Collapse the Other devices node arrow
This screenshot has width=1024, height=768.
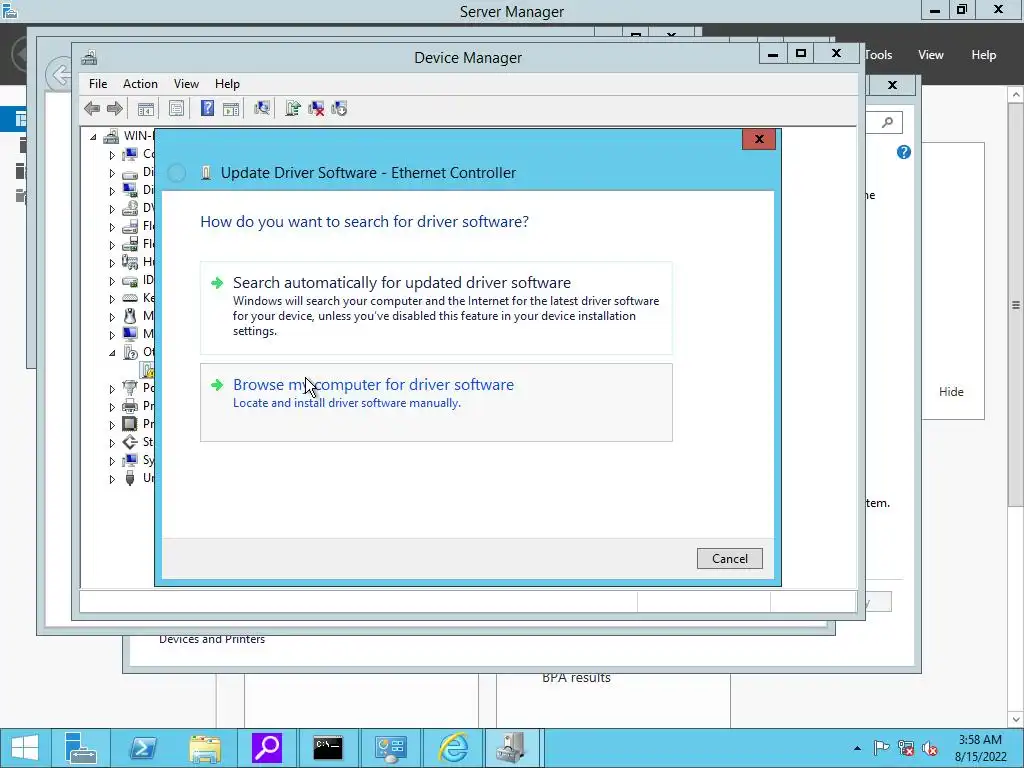point(112,353)
